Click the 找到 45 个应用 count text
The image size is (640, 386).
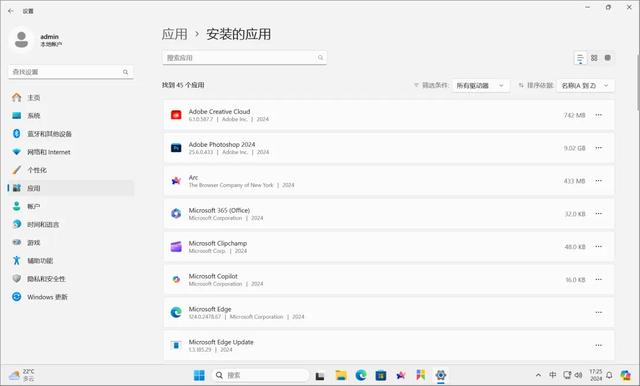(x=183, y=85)
